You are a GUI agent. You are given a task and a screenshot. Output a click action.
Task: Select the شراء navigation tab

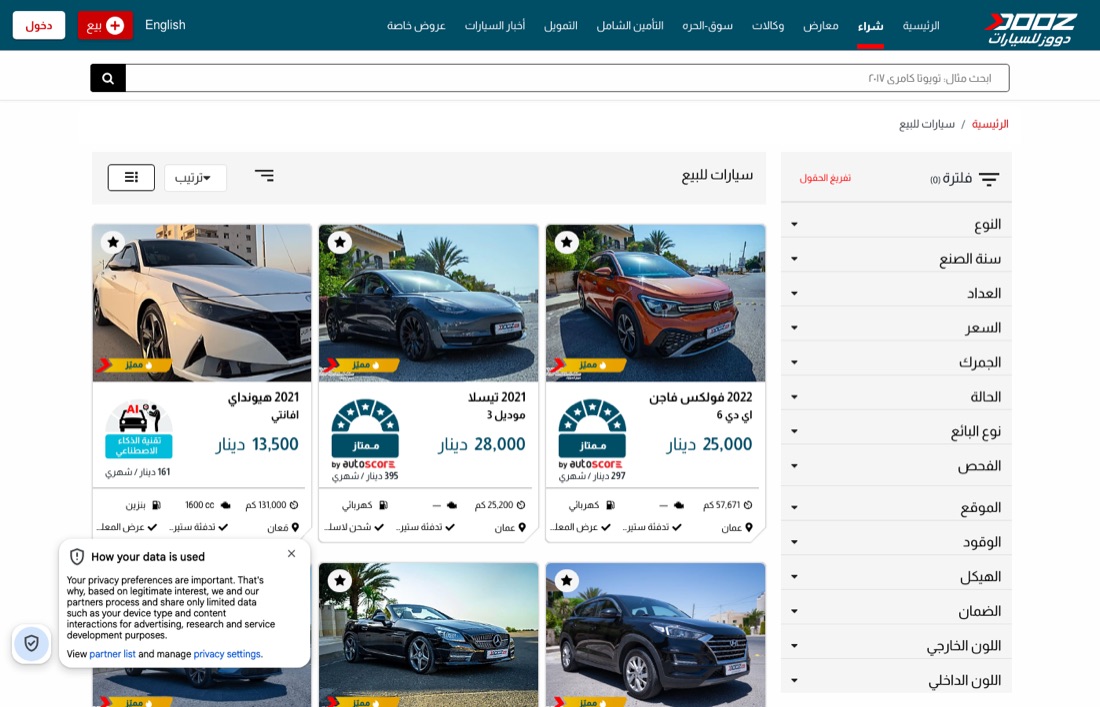pos(870,26)
